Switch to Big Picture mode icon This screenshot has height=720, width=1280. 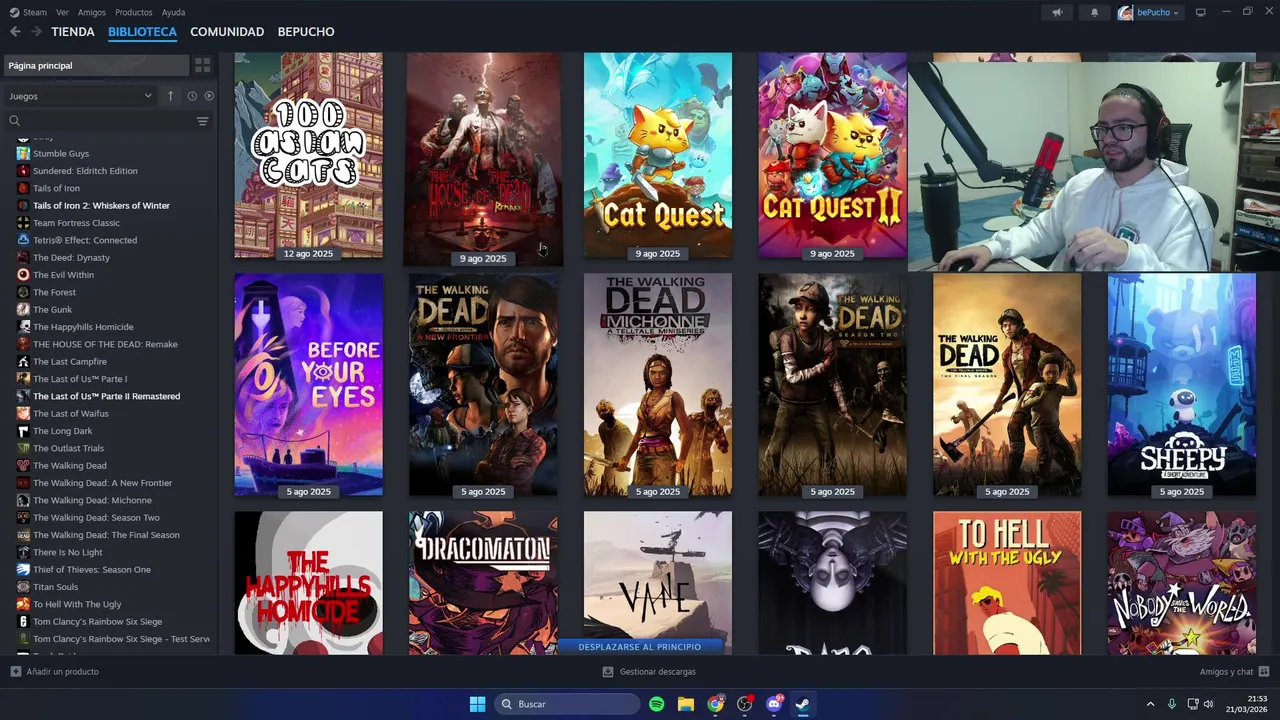click(1201, 12)
